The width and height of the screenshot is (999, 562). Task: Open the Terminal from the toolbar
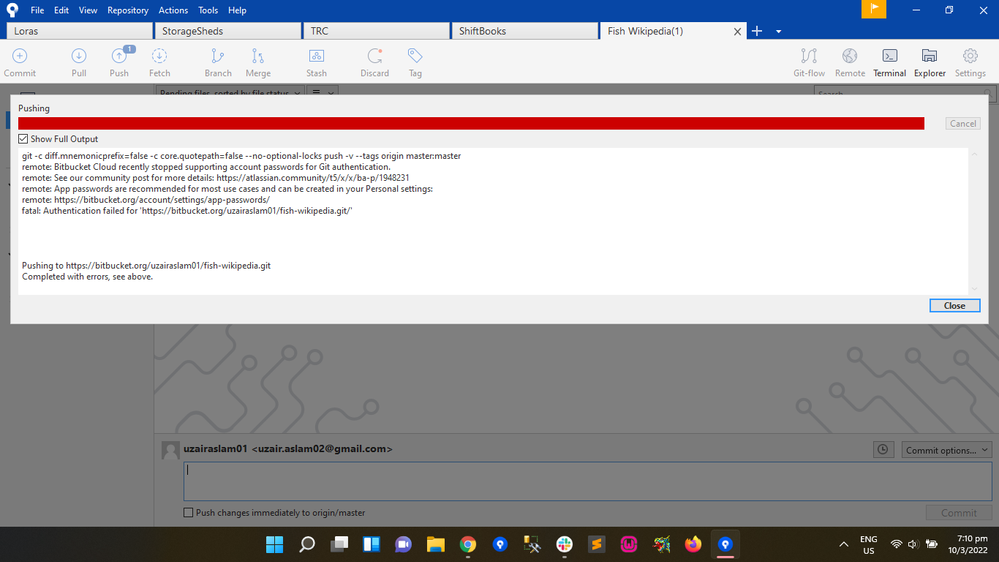coord(889,62)
